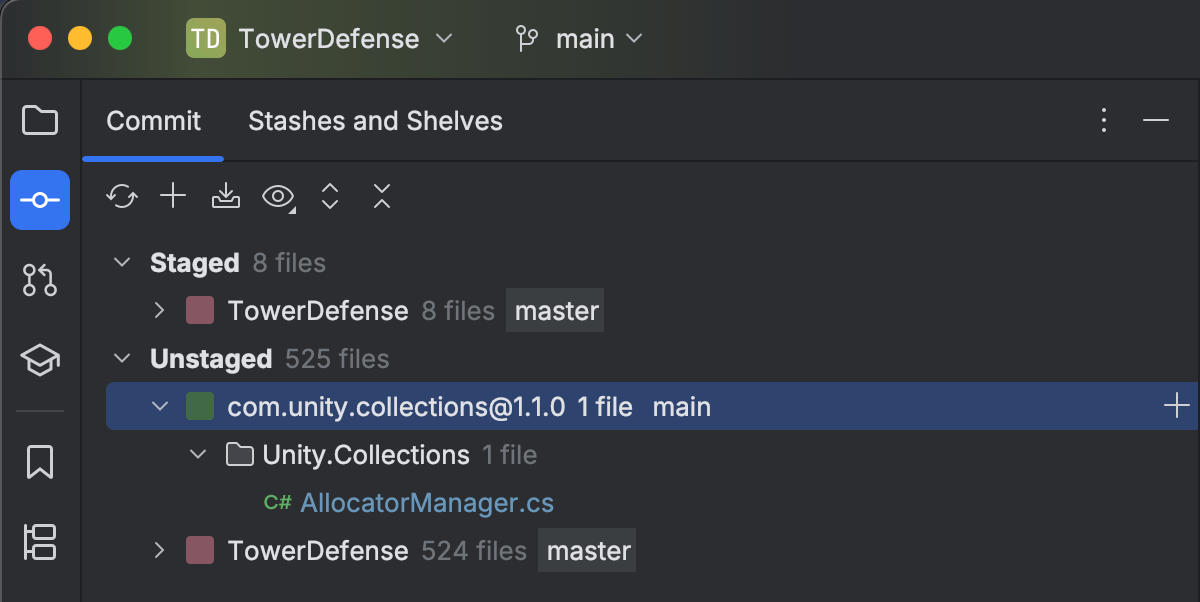The width and height of the screenshot is (1200, 602).
Task: Open the Project folder tool window
Action: pyautogui.click(x=40, y=120)
